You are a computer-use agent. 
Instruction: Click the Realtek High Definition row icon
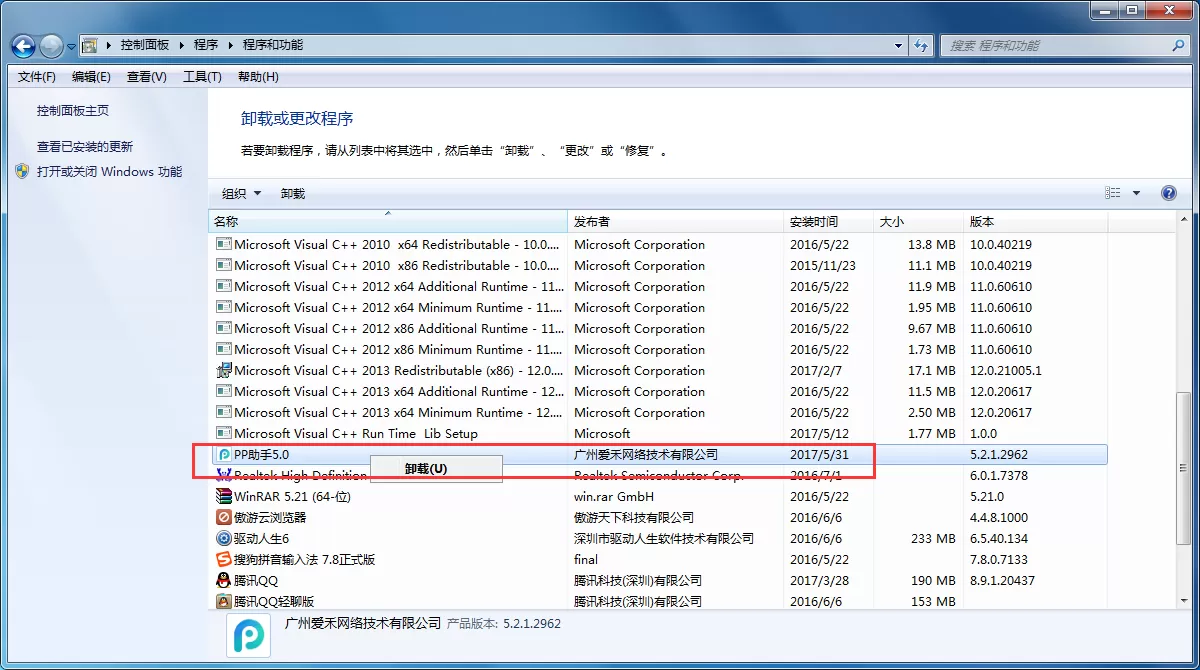(225, 475)
